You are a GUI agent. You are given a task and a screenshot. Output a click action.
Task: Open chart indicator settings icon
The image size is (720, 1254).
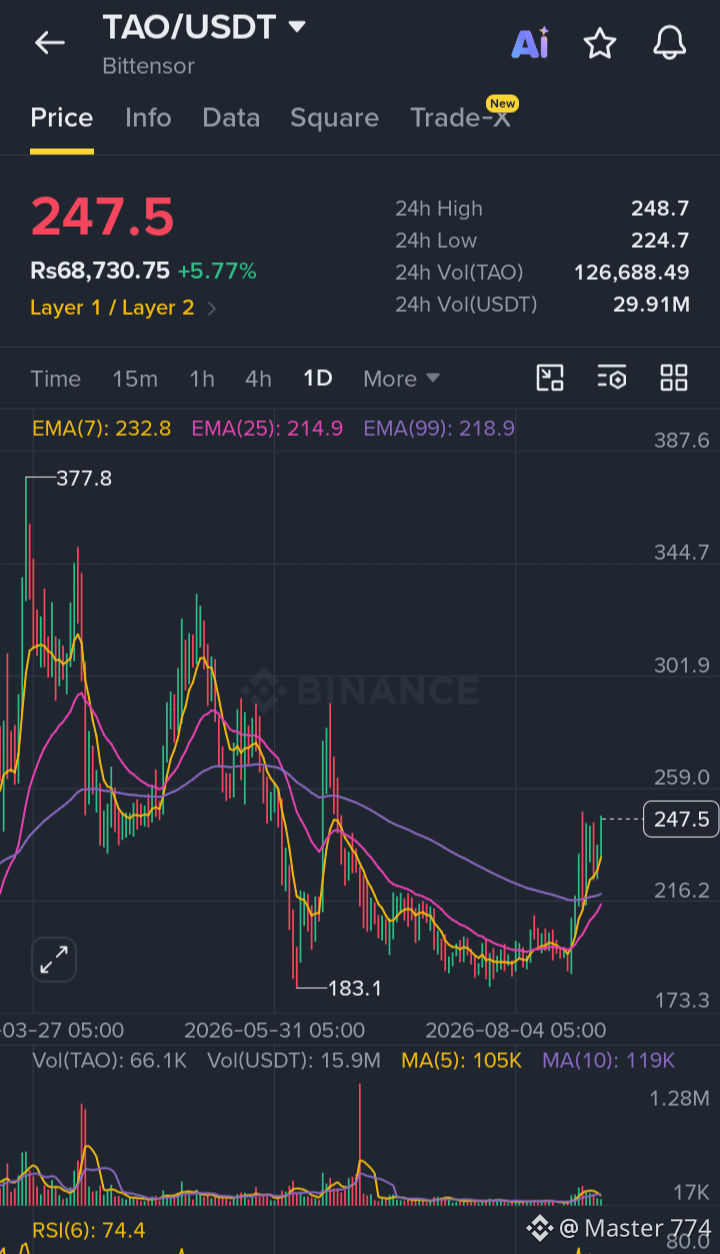point(612,378)
